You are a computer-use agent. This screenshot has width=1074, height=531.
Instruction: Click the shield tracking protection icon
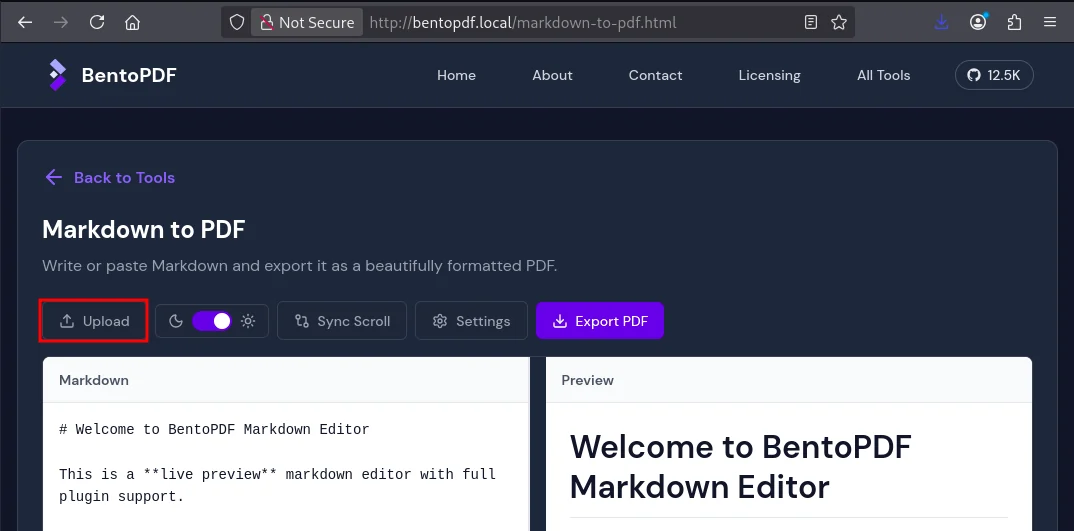[237, 23]
